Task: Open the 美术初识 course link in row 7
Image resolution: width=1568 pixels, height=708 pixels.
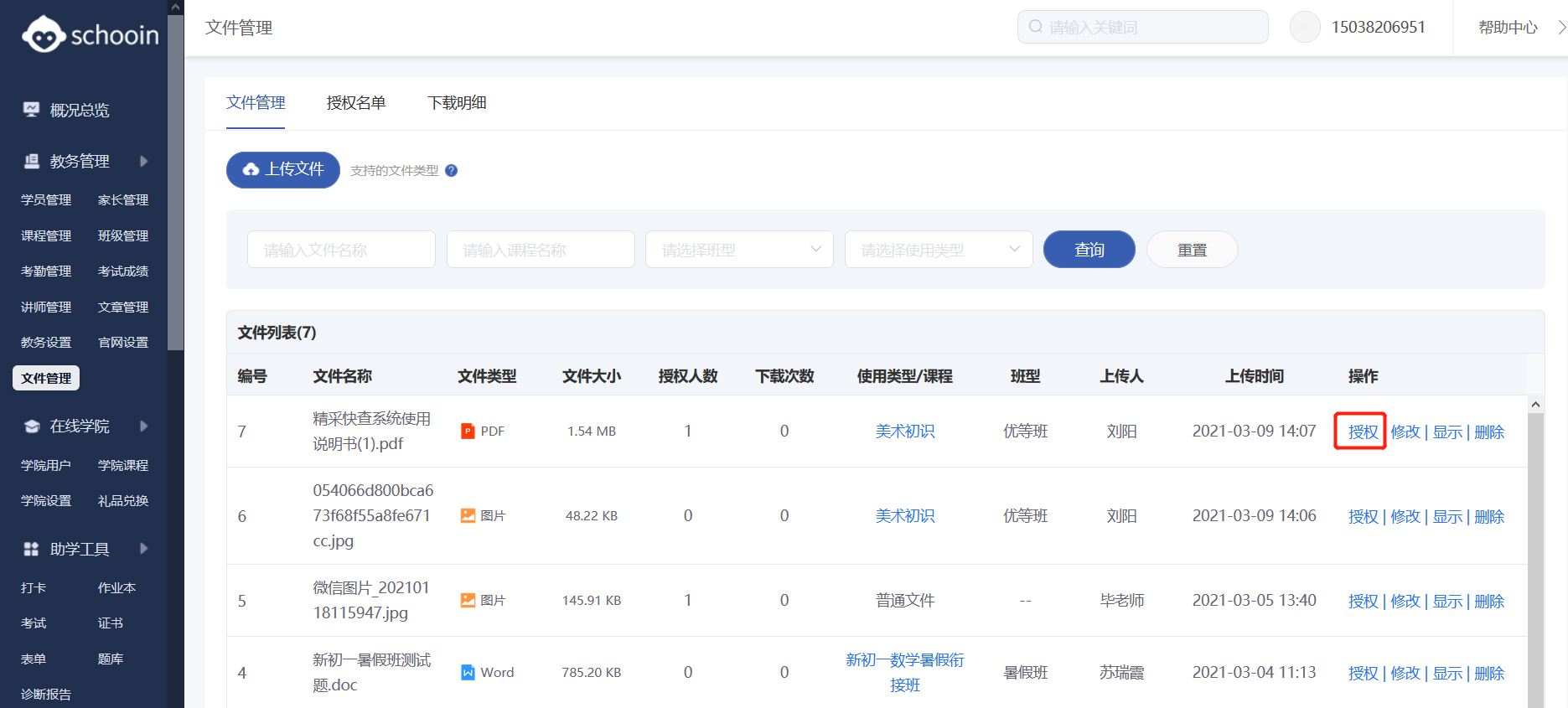Action: coord(905,431)
